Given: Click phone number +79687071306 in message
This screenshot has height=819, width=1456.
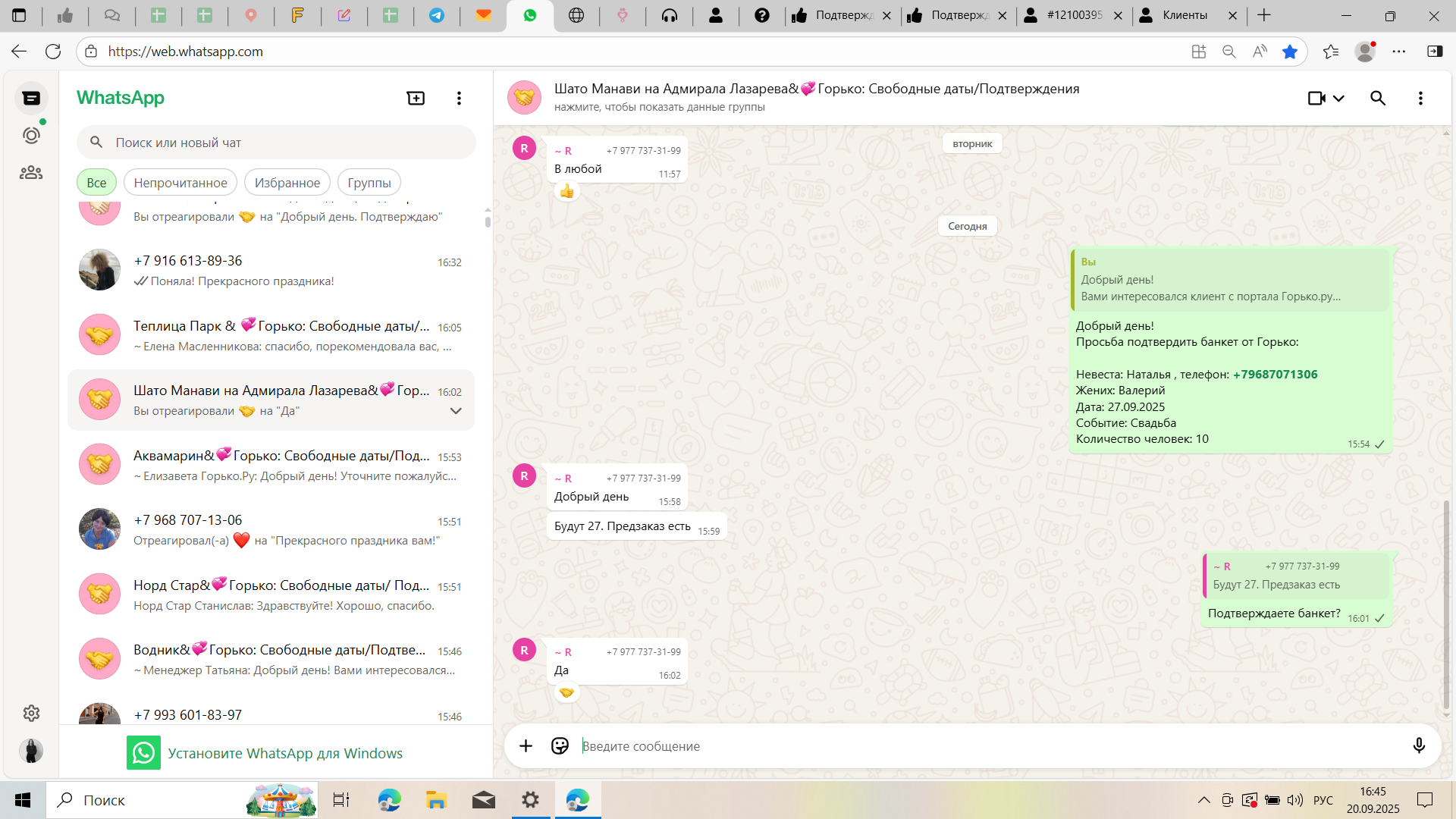Looking at the screenshot, I should 1275,374.
